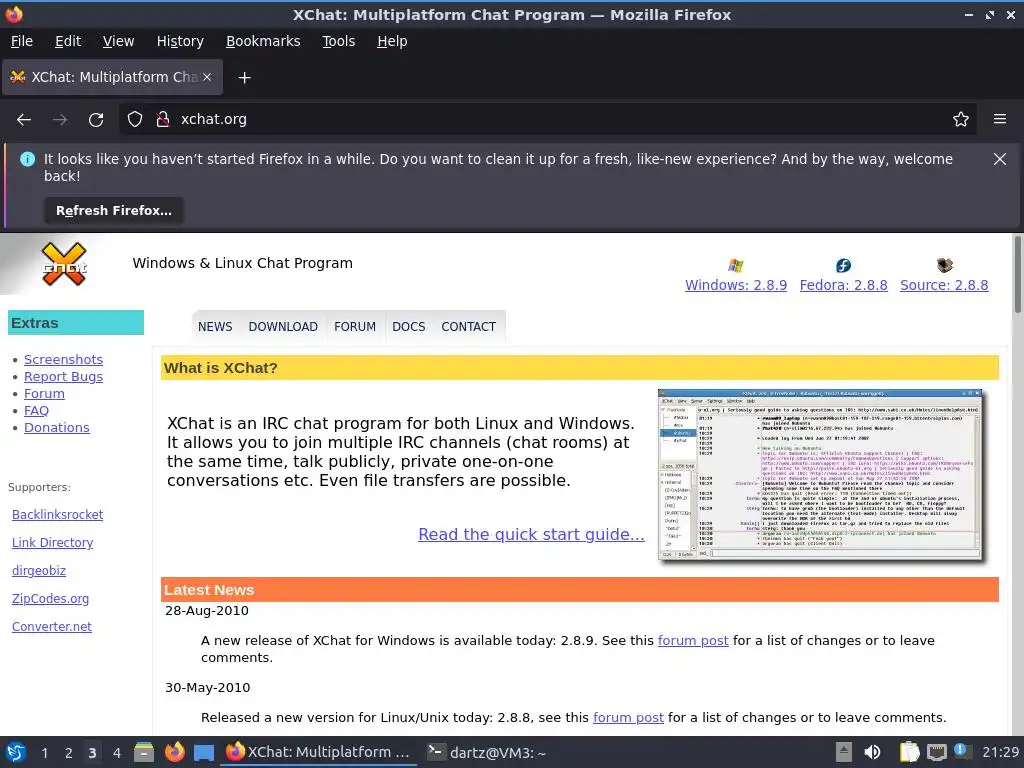The height and width of the screenshot is (768, 1024).
Task: Click the forward navigation arrow
Action: tap(60, 120)
